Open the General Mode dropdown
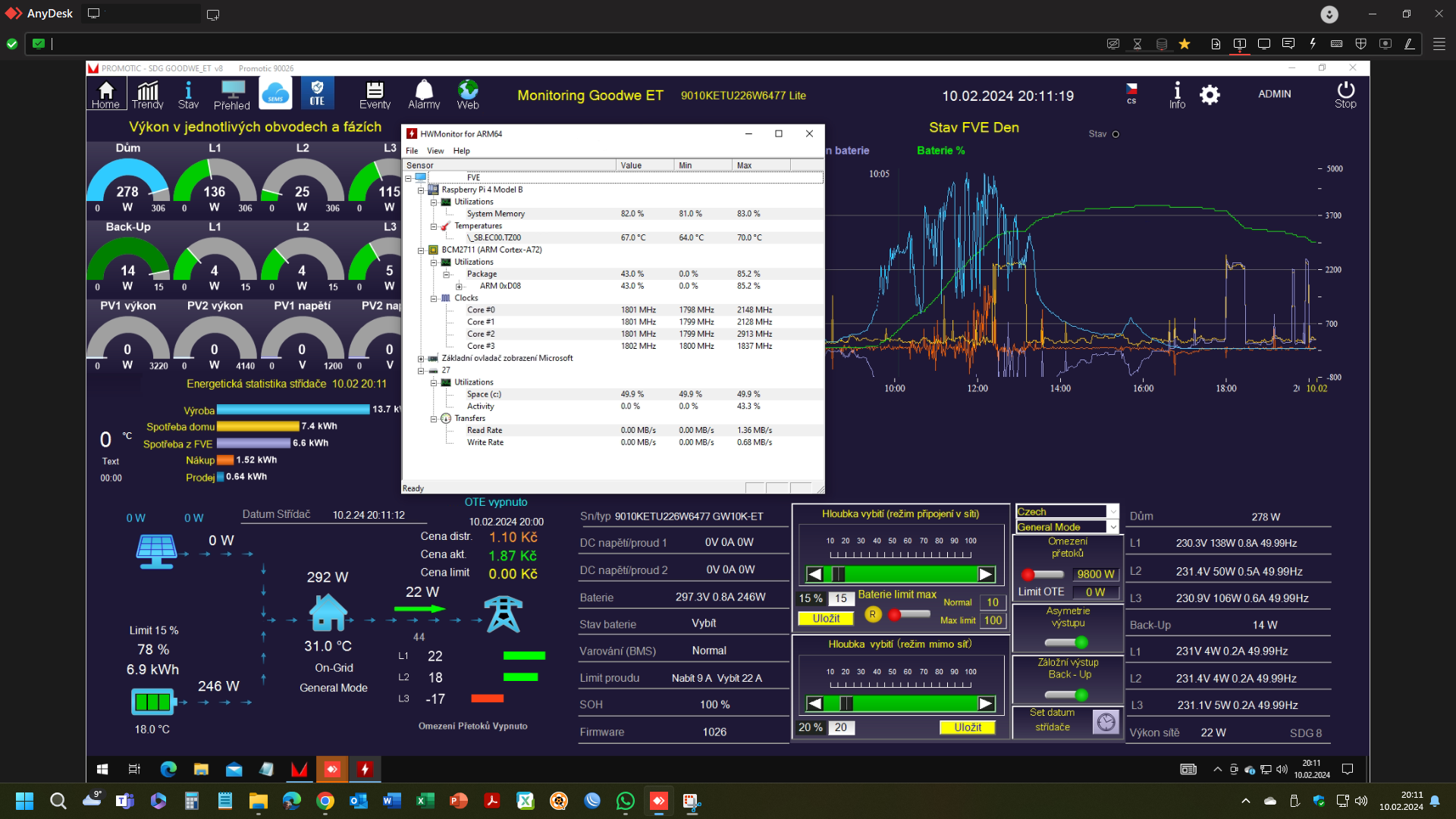This screenshot has height=819, width=1456. 1112,527
